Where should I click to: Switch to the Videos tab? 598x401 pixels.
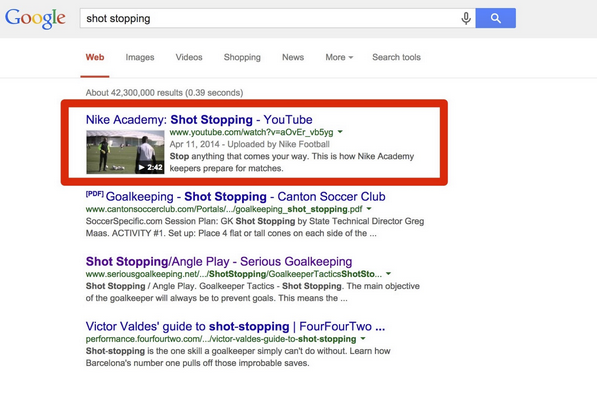189,57
